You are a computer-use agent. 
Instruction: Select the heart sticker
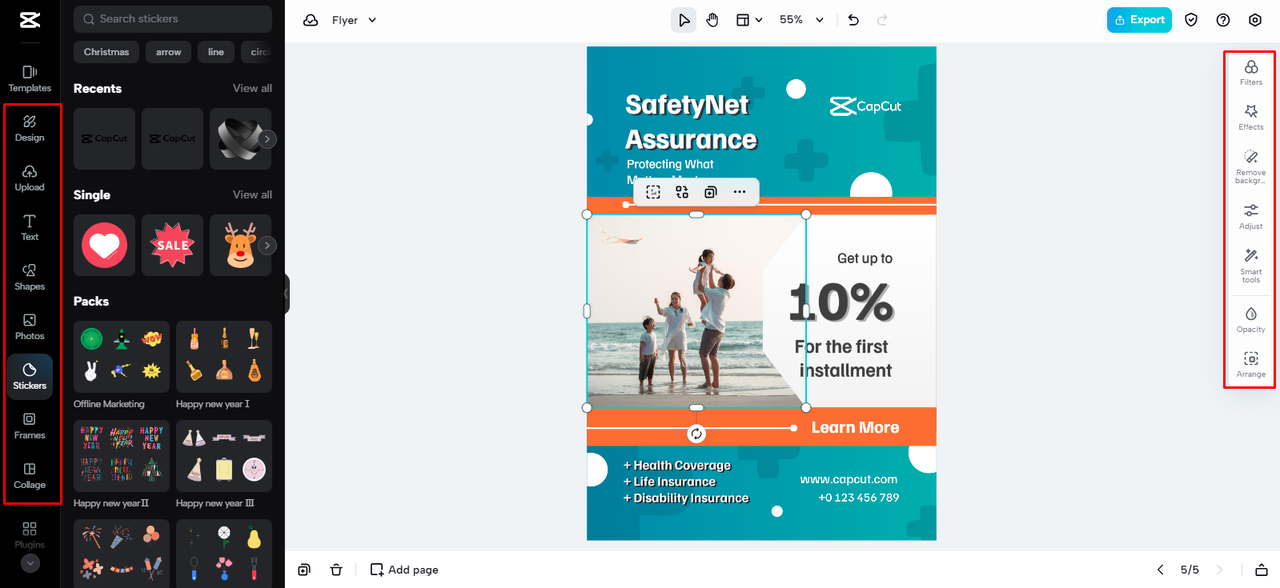pos(105,245)
